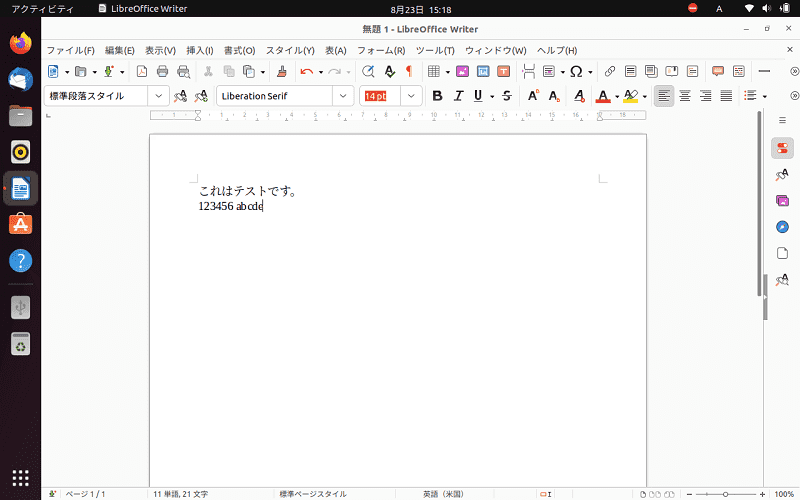Screen dimensions: 800x500
Task: Click the zoom slider handle
Action: [x=725, y=494]
